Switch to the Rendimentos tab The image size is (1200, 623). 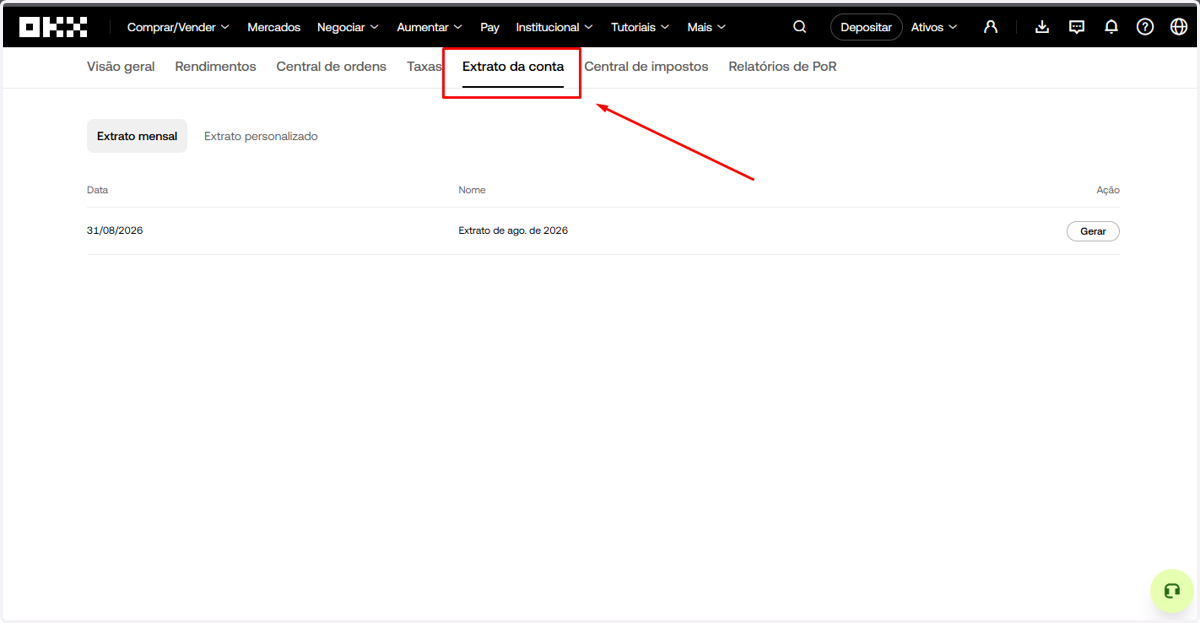pyautogui.click(x=215, y=67)
